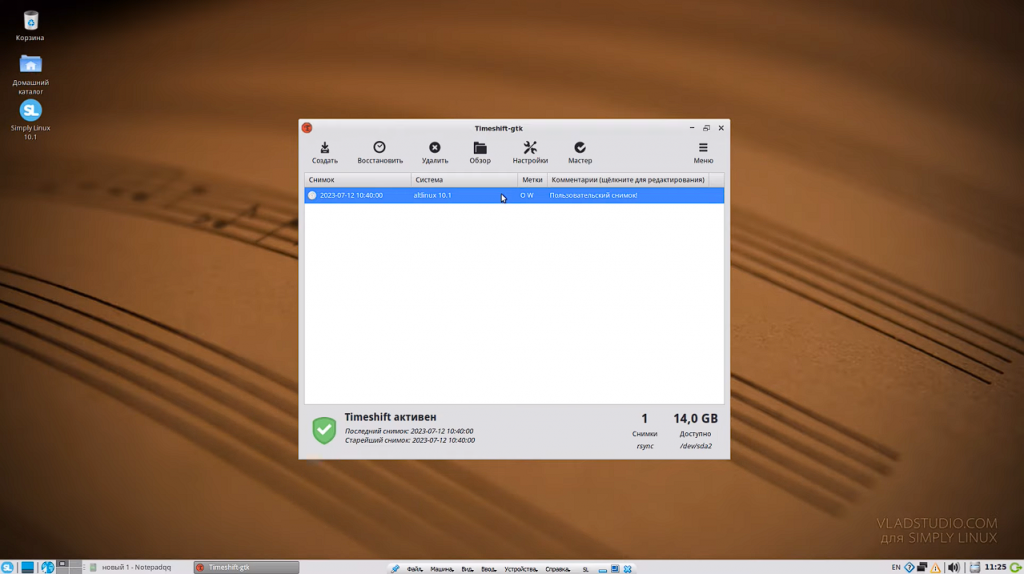This screenshot has width=1024, height=574.
Task: Click the Комментарии column header
Action: pyautogui.click(x=628, y=180)
